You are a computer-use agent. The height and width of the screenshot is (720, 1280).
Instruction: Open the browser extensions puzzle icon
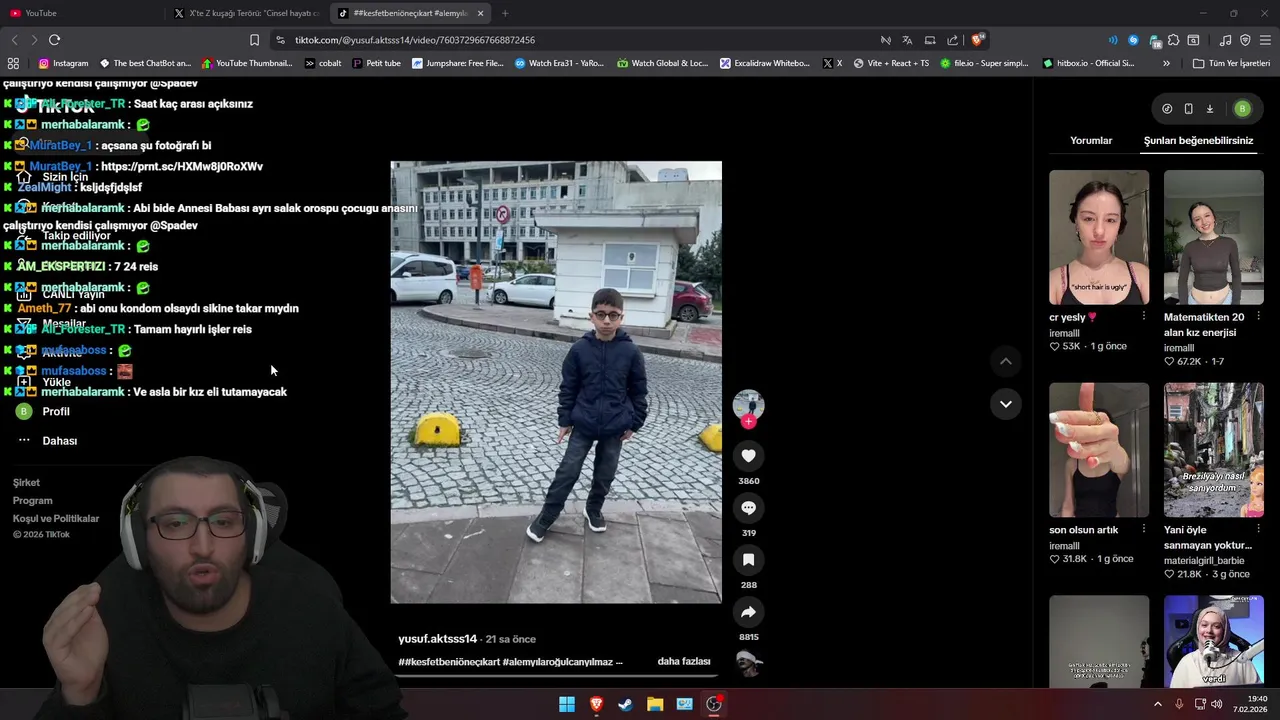(1173, 40)
